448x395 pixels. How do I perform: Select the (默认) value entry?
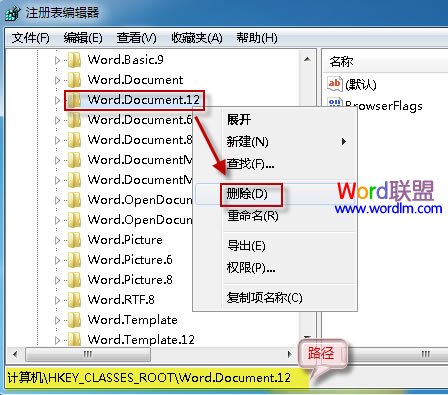click(361, 85)
